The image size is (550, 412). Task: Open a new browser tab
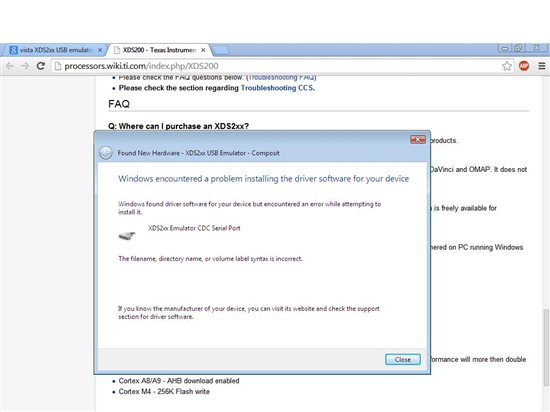point(221,51)
